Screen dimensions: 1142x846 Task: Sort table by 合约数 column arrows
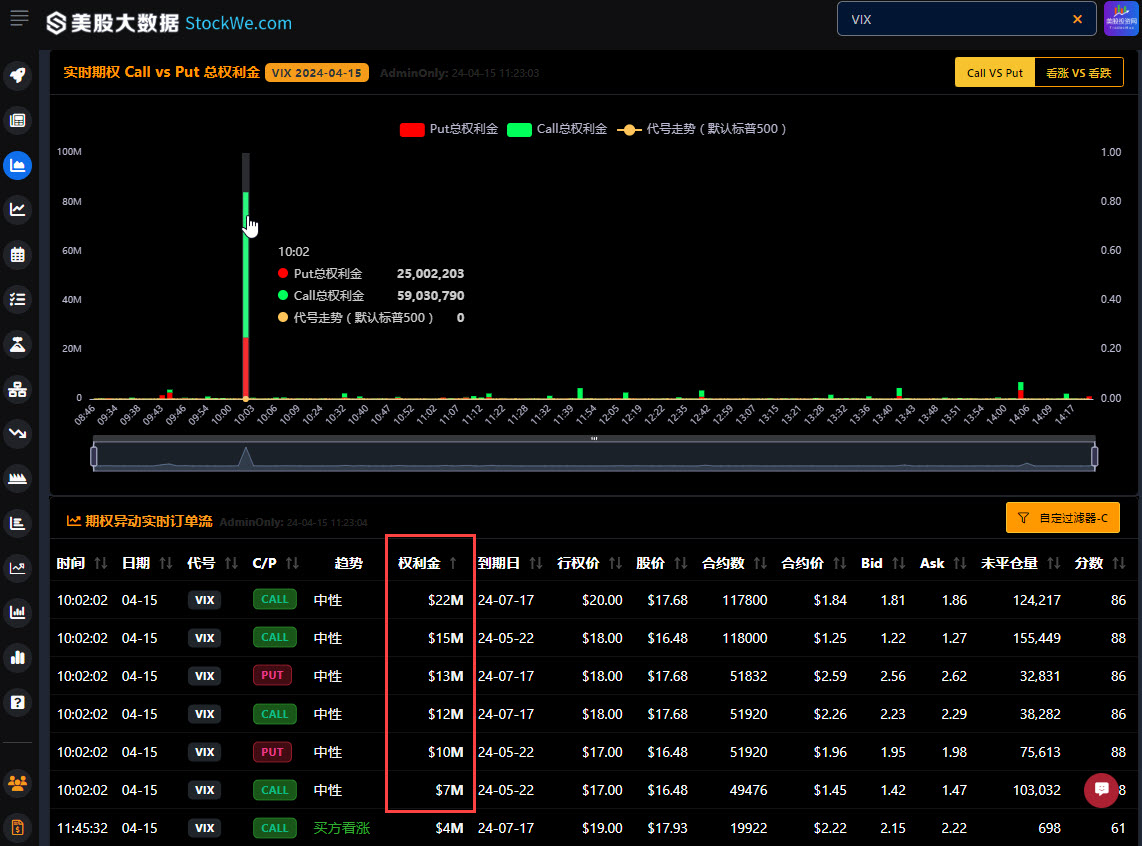point(760,563)
